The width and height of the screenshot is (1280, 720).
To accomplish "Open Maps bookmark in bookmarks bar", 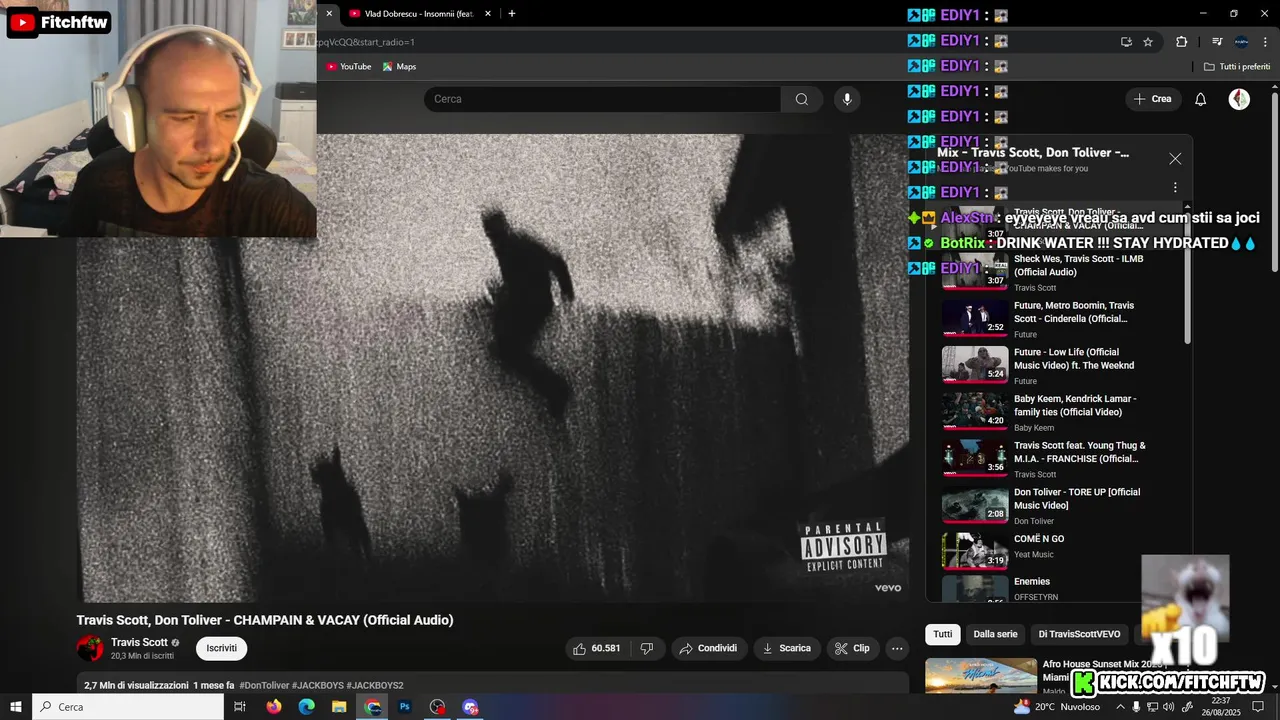I will [399, 67].
